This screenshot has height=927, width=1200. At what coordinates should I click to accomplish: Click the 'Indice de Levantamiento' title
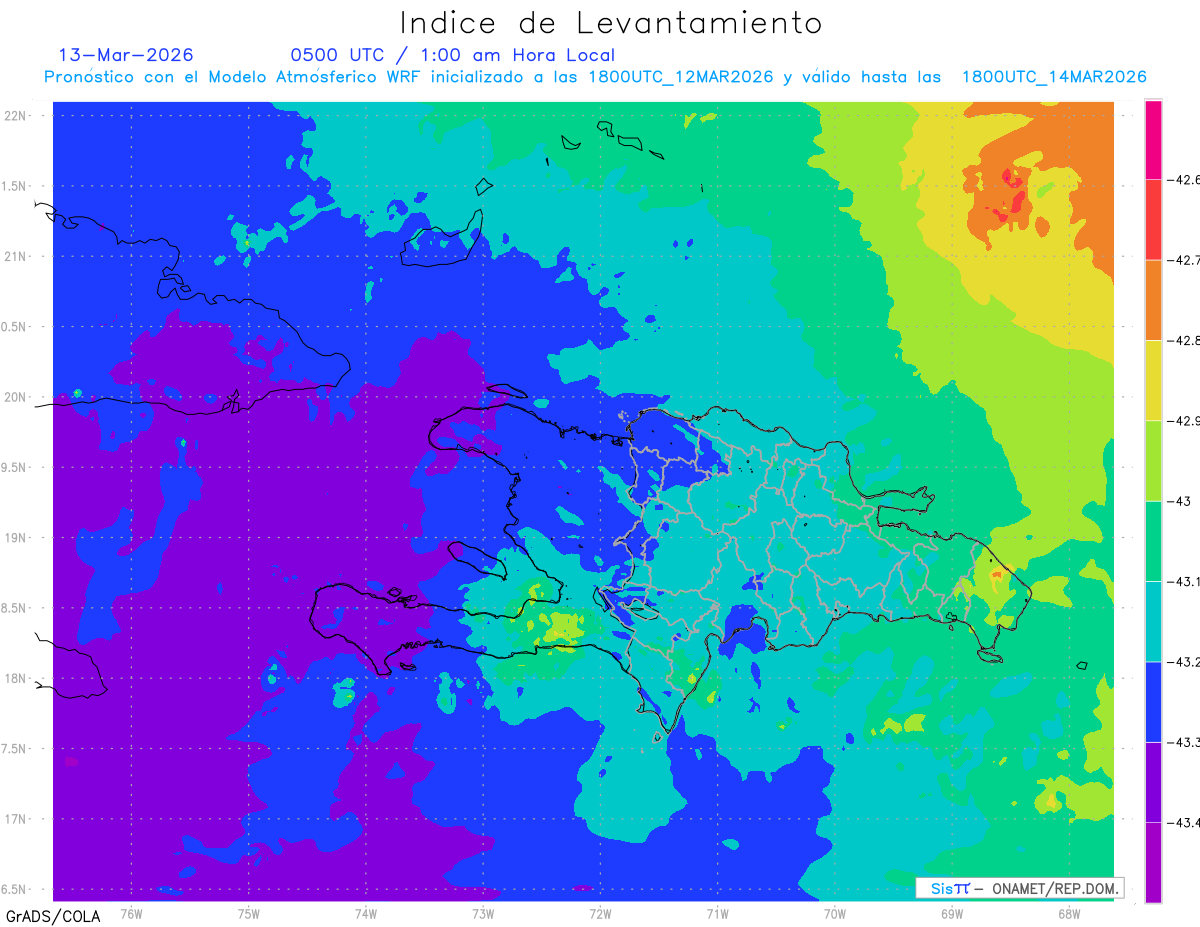pos(611,23)
